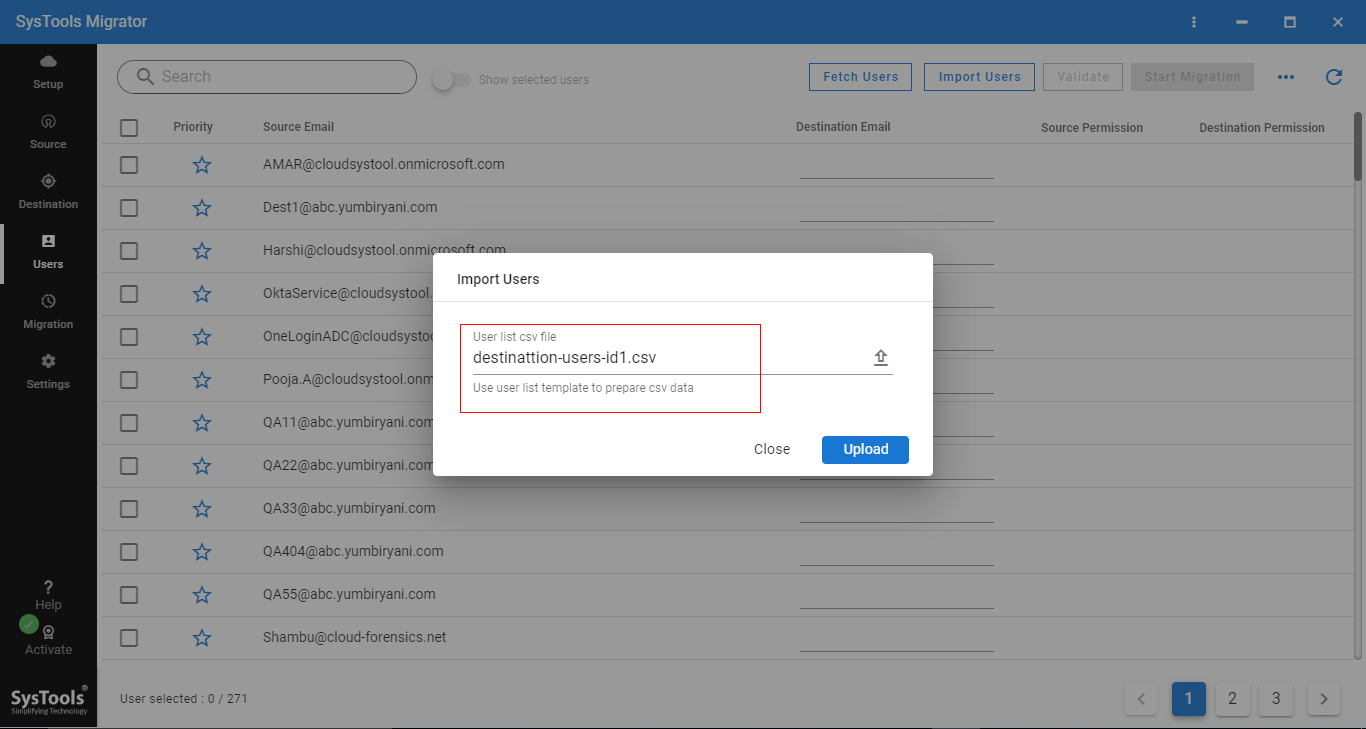Click the Source Email column header
1366x729 pixels.
click(x=298, y=127)
